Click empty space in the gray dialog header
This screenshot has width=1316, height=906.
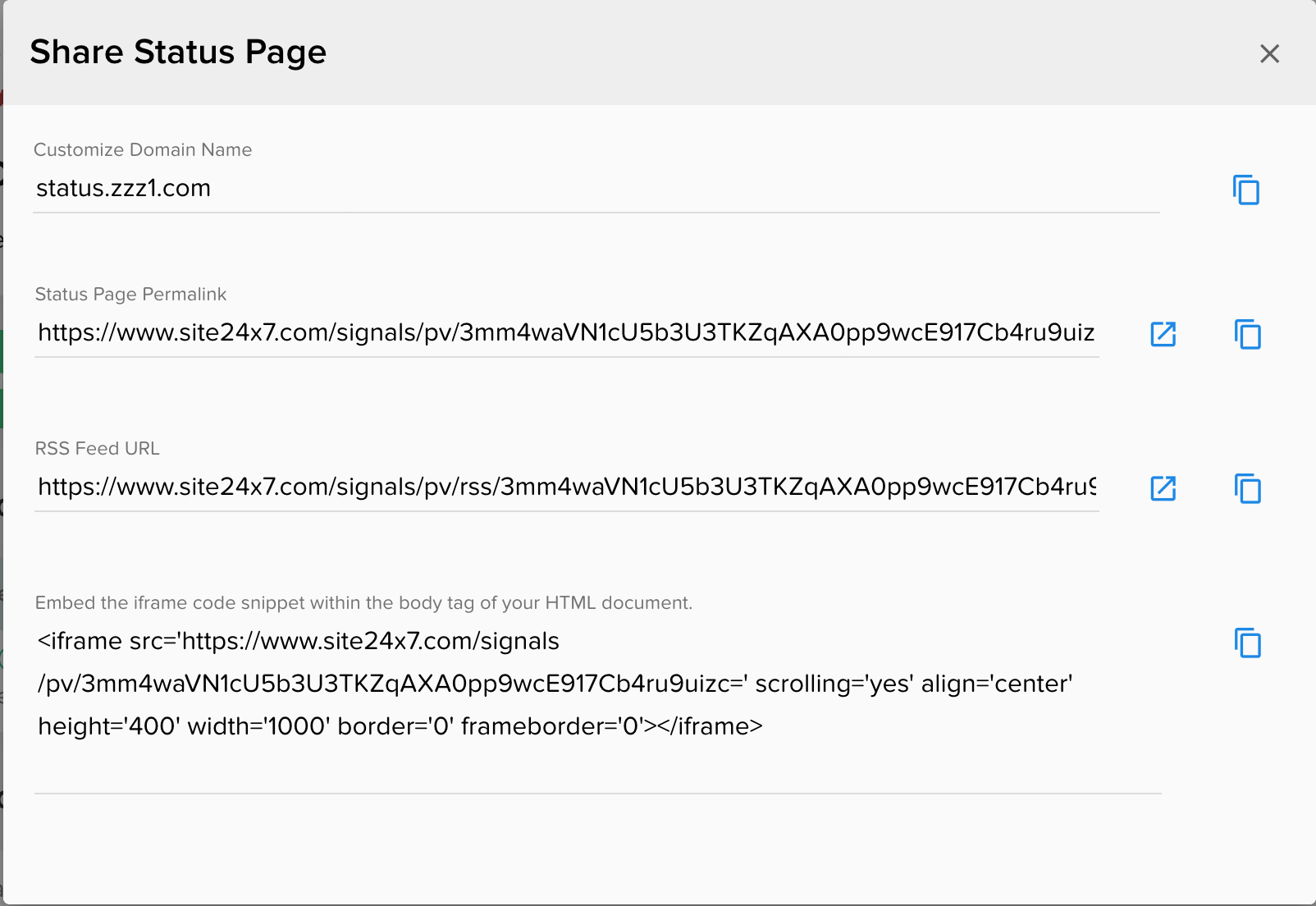point(779,53)
